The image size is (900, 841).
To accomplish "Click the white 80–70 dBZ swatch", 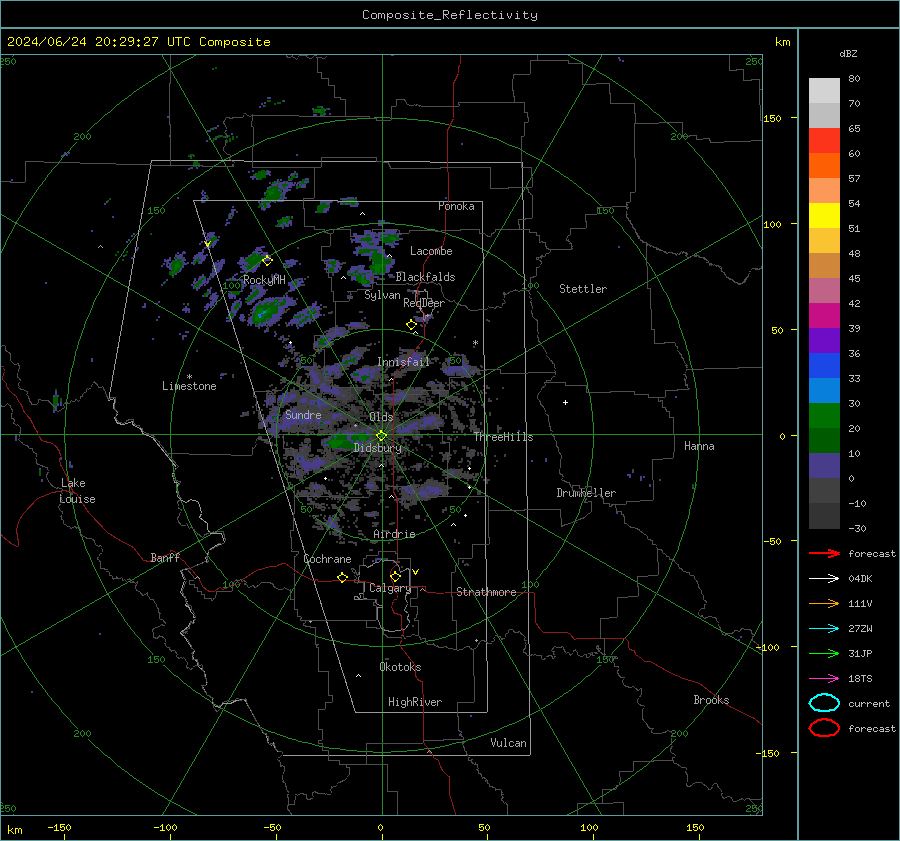I will (824, 91).
